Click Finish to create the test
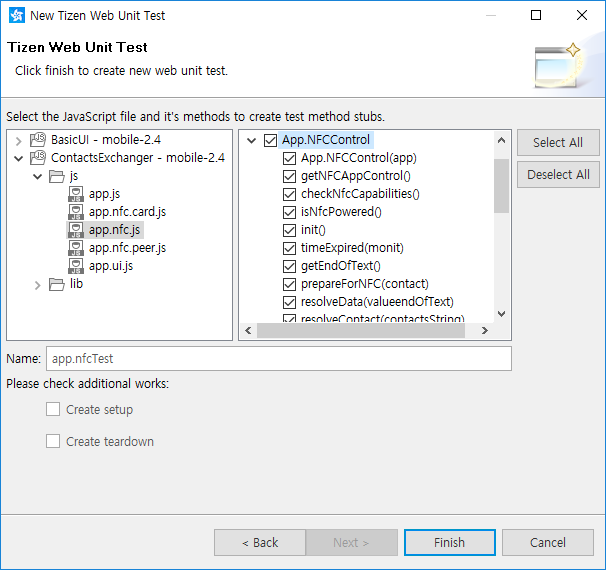 (449, 542)
